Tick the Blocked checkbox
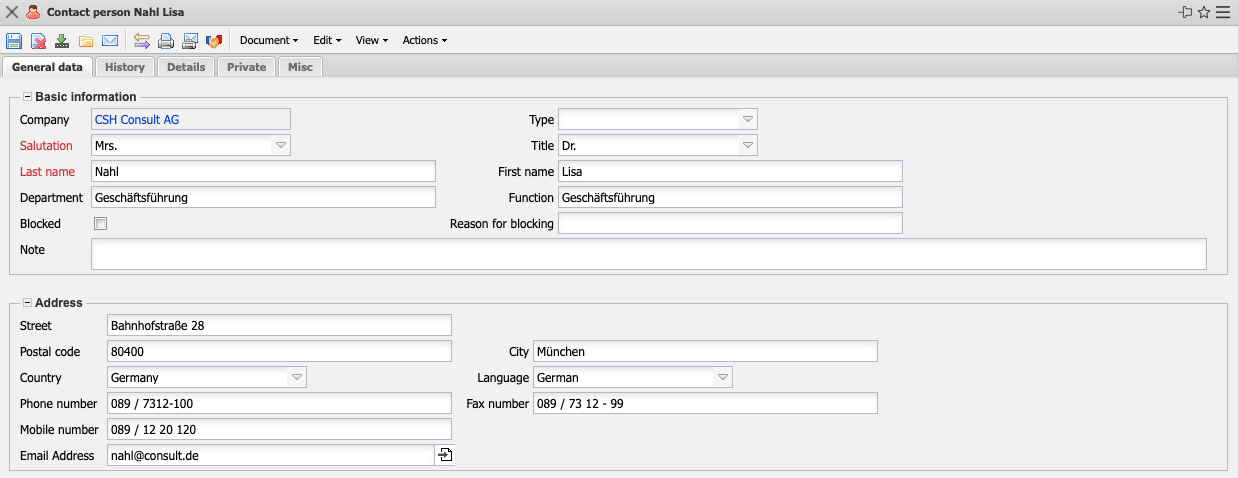Image resolution: width=1239 pixels, height=478 pixels. pos(100,224)
